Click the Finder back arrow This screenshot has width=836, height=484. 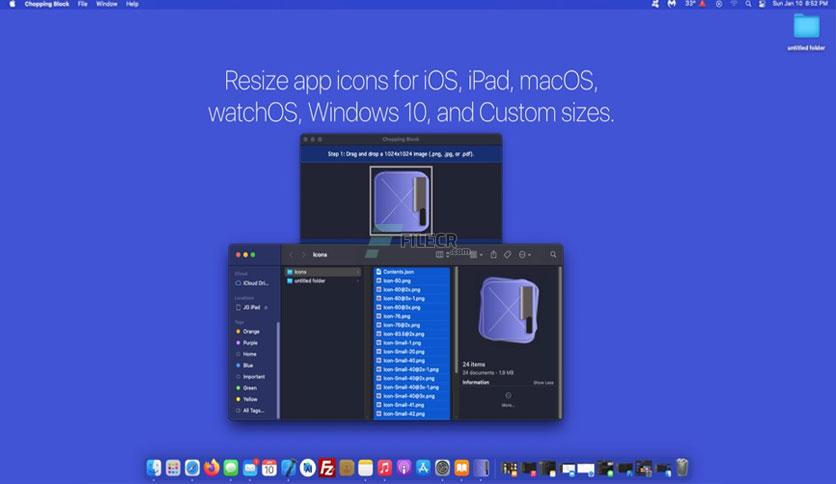point(291,255)
